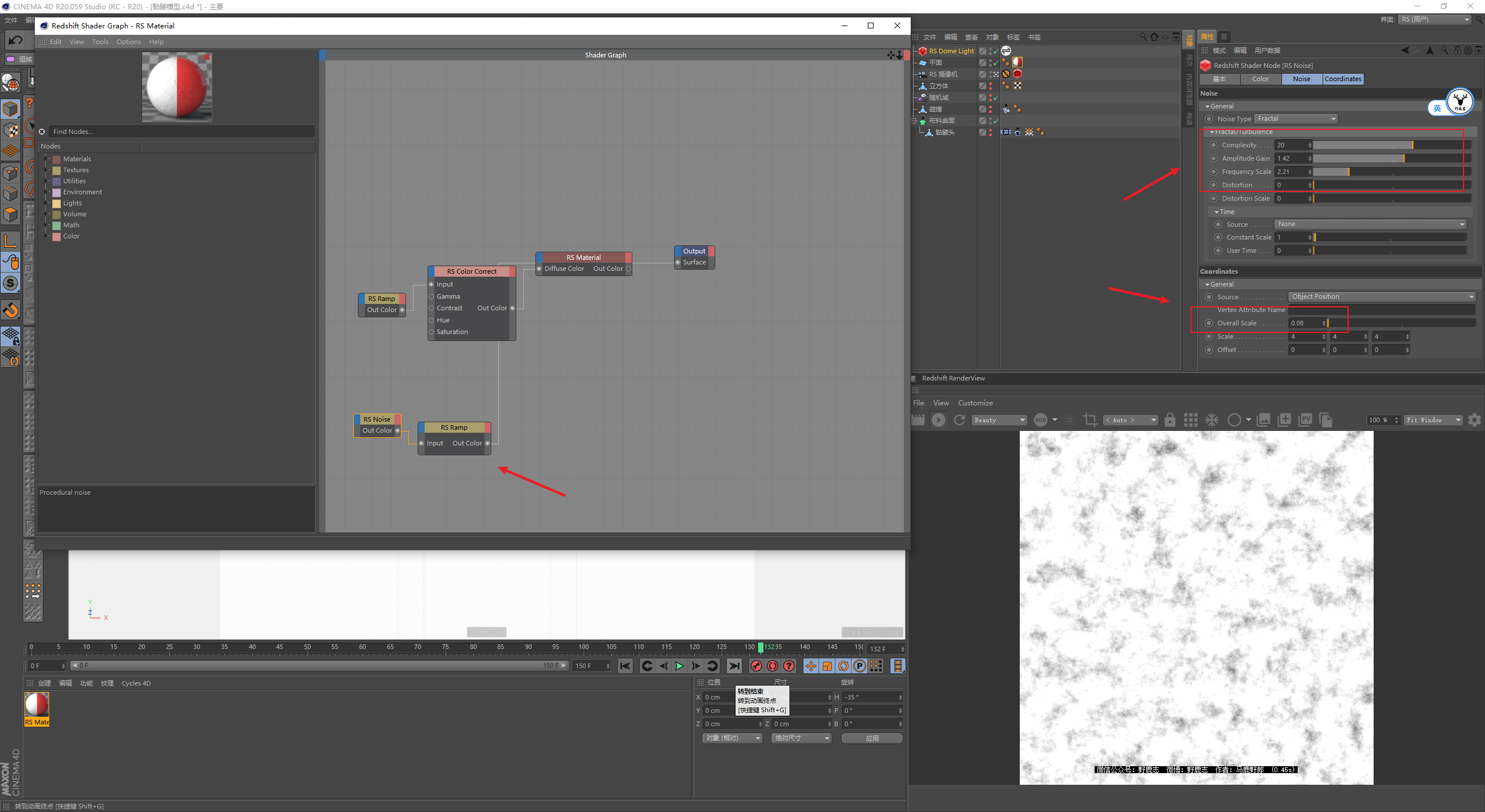Click the record active objects key icon
This screenshot has width=1485, height=812.
pyautogui.click(x=756, y=666)
